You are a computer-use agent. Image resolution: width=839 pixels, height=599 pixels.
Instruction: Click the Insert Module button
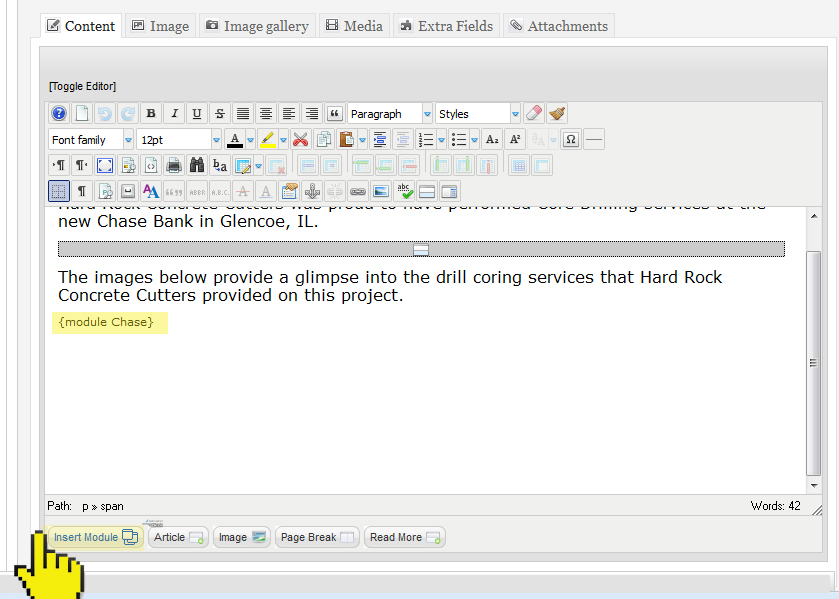96,537
